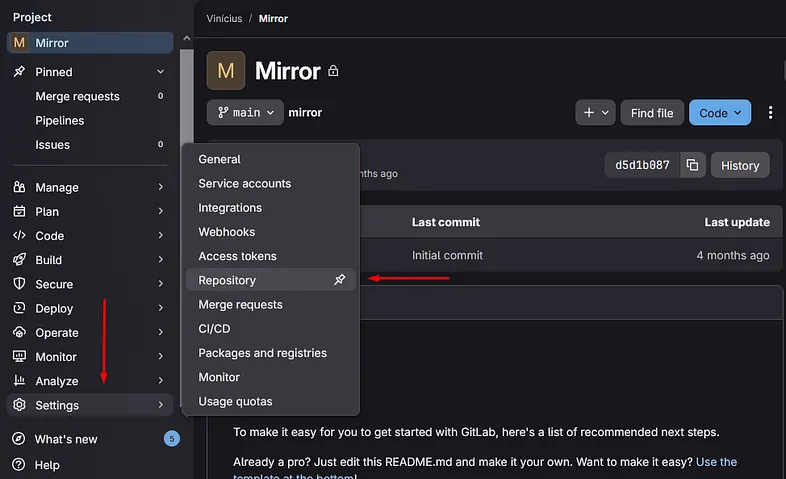Expand the Plan submenu arrow
The height and width of the screenshot is (479, 786).
[x=160, y=211]
